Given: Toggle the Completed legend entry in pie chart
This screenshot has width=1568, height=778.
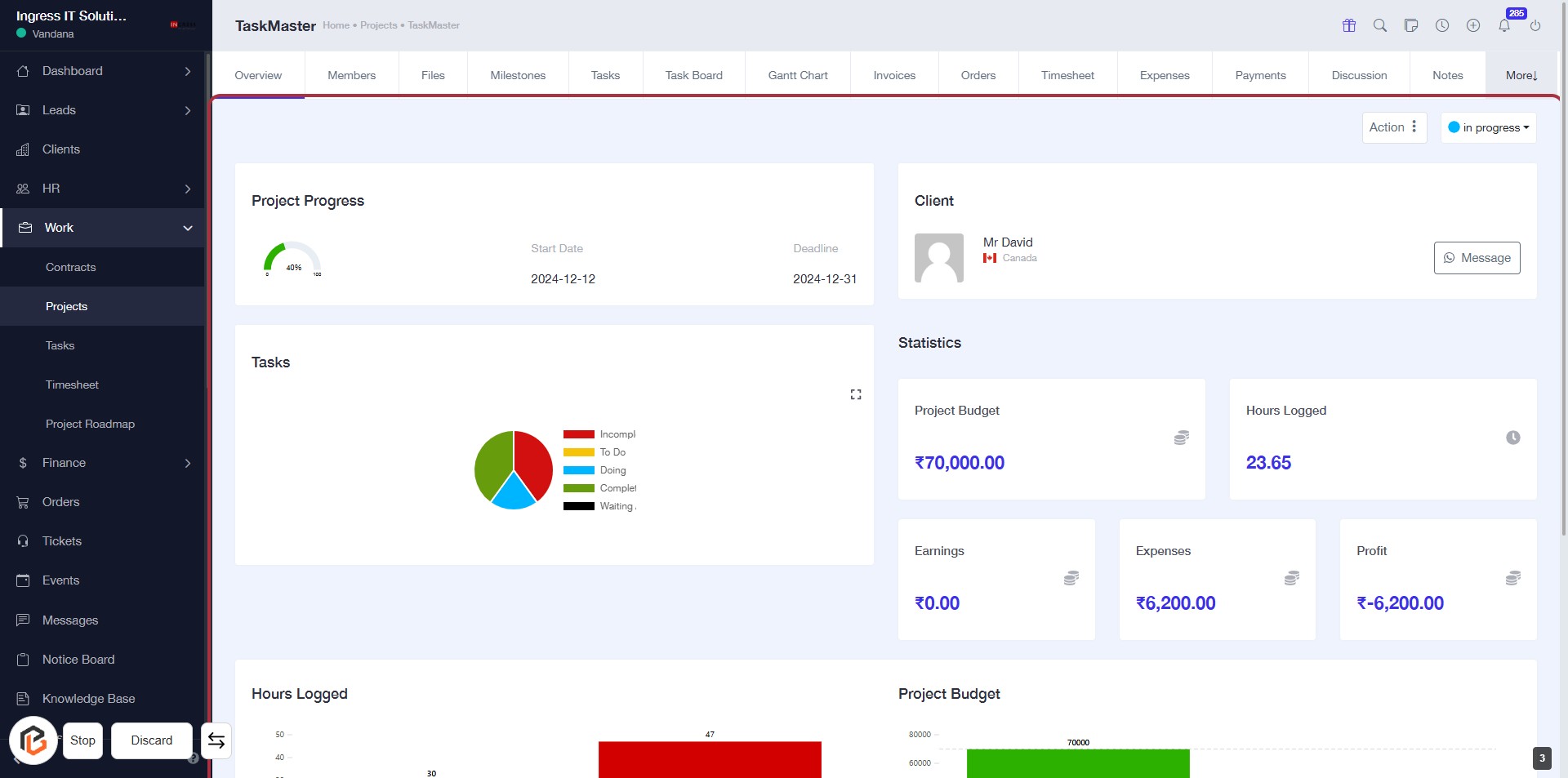Looking at the screenshot, I should pyautogui.click(x=600, y=488).
